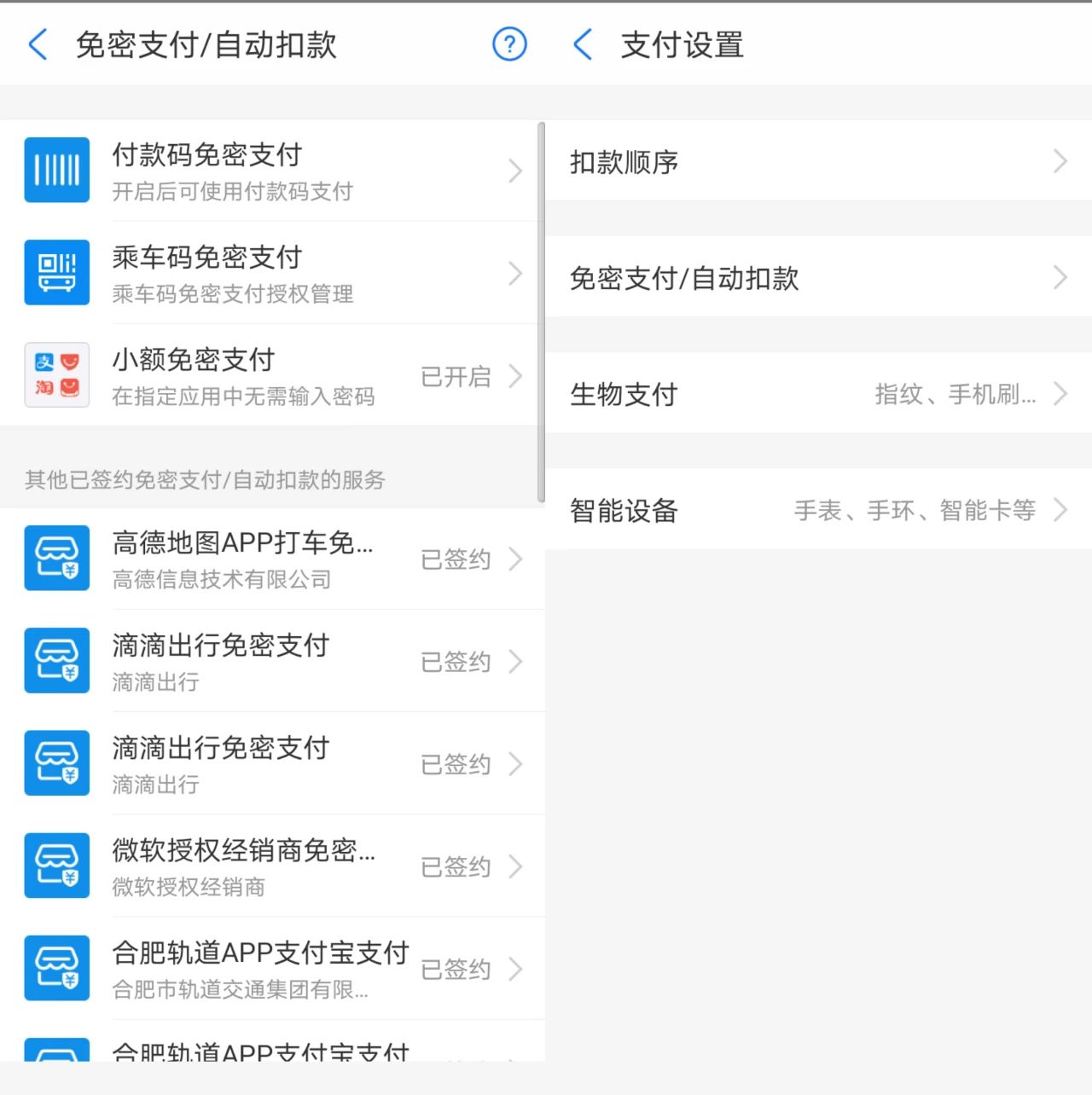Expand the 生物支付 row chevron
Image resolution: width=1092 pixels, height=1095 pixels.
[1060, 394]
